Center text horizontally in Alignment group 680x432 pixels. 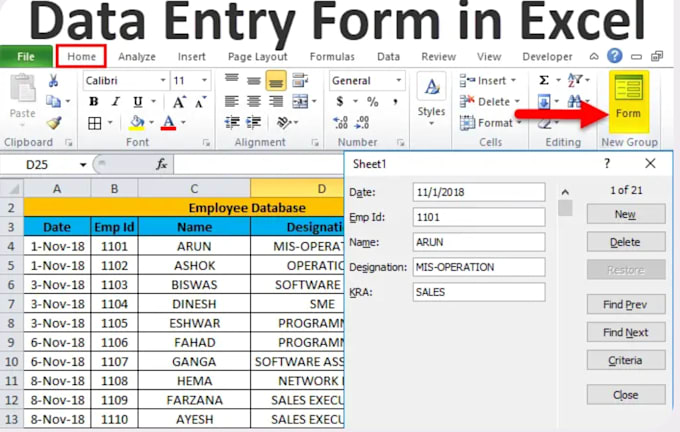point(254,102)
